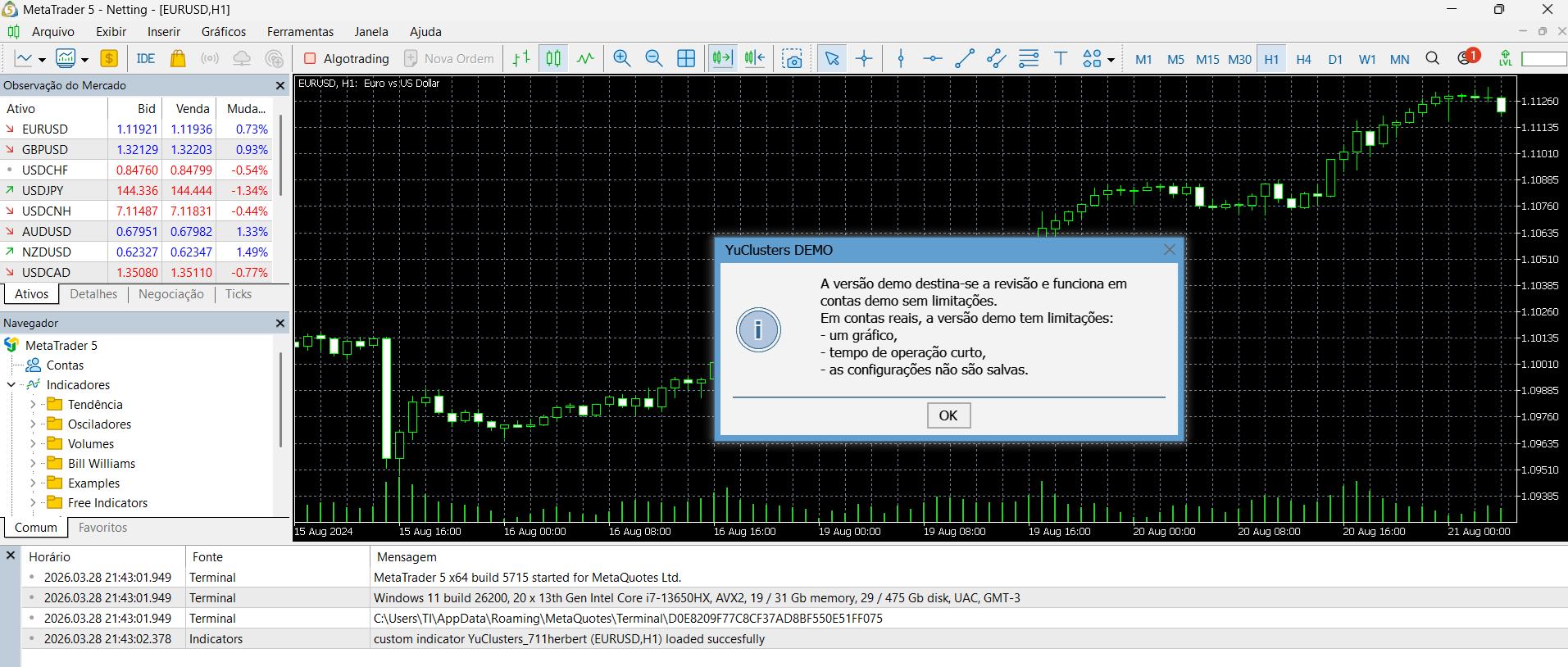Click the empty toolbar input box
The image size is (1568, 667).
(1543, 59)
